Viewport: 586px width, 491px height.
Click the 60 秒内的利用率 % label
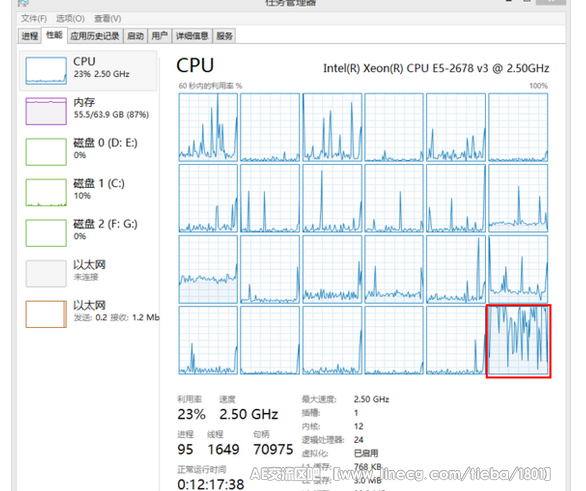tap(210, 86)
